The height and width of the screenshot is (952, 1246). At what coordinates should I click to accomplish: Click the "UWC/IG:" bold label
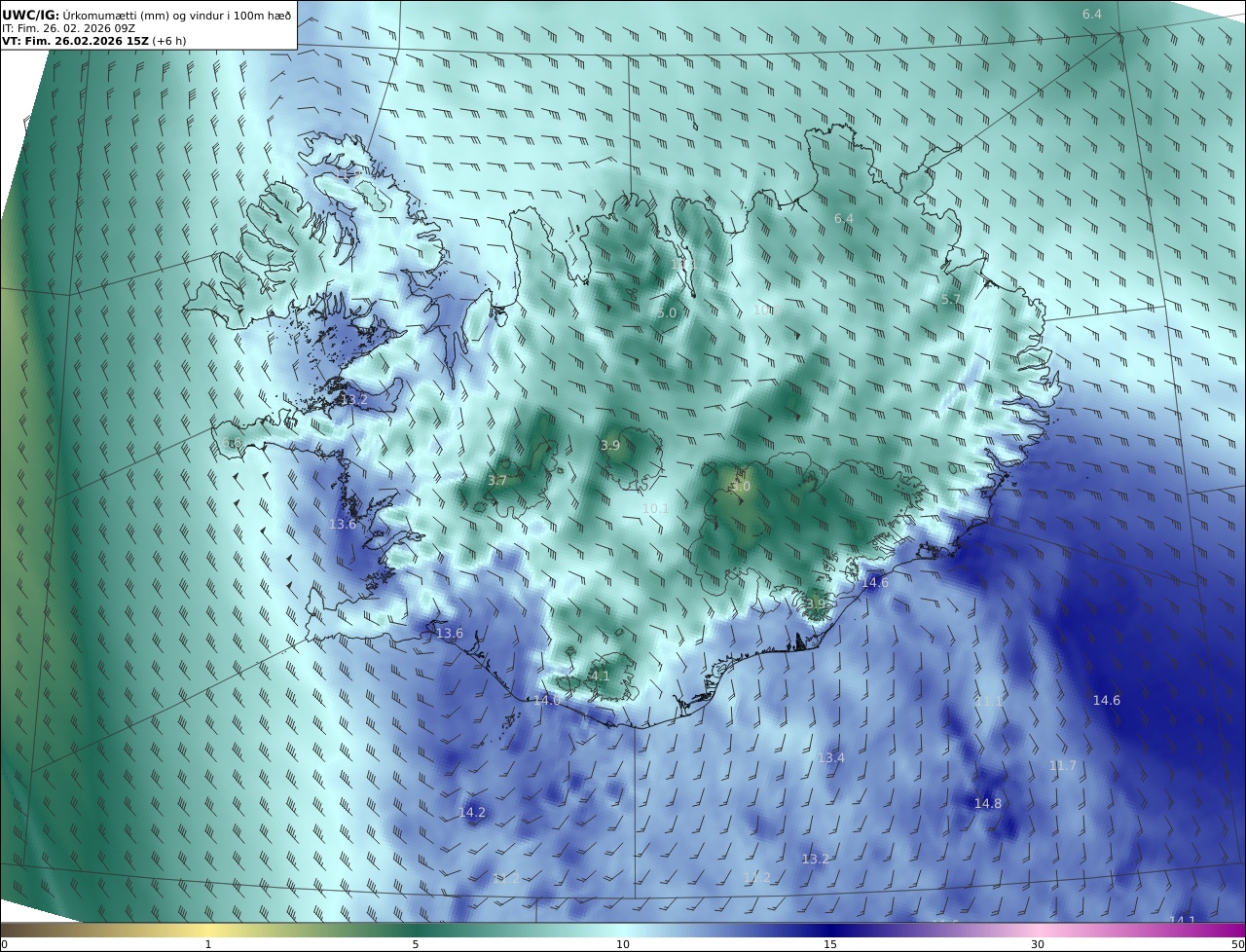pyautogui.click(x=31, y=15)
